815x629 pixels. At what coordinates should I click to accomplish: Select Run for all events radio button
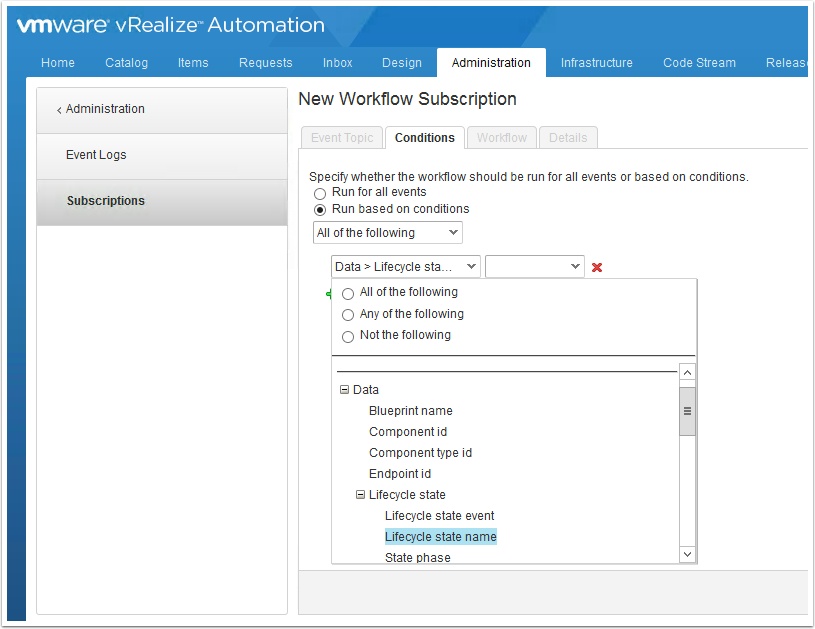click(x=320, y=193)
